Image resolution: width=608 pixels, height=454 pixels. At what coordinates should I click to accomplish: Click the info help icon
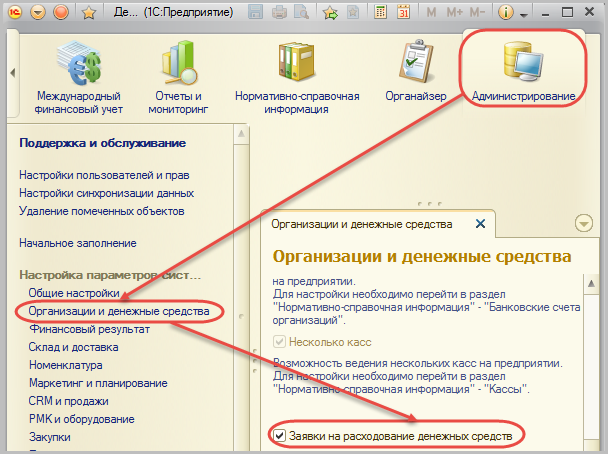point(505,13)
